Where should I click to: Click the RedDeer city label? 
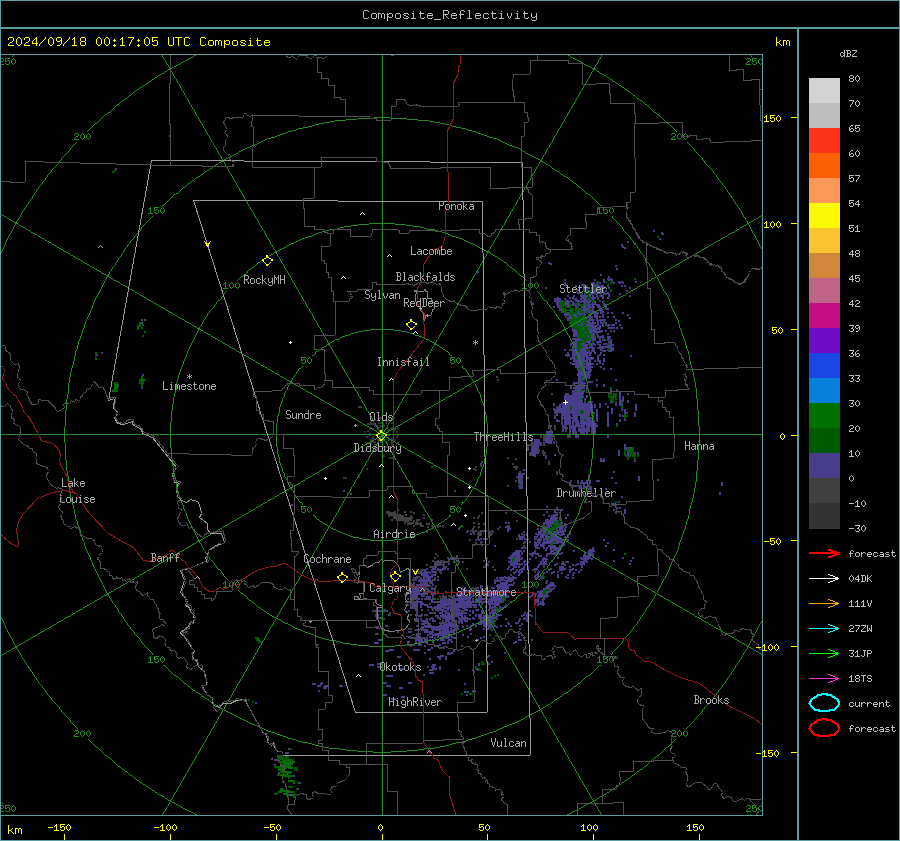[x=424, y=303]
